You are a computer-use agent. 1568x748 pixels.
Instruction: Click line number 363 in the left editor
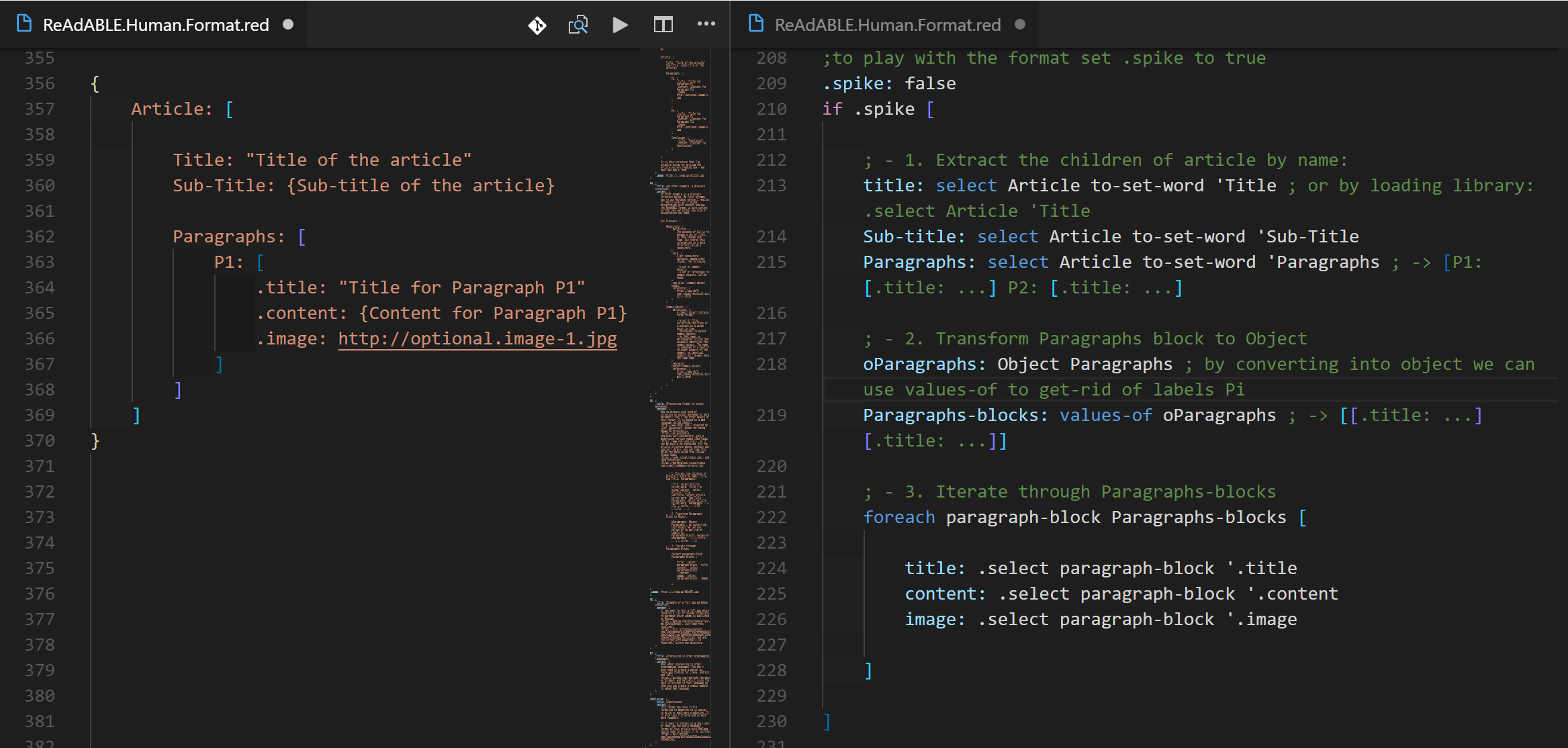tap(40, 262)
